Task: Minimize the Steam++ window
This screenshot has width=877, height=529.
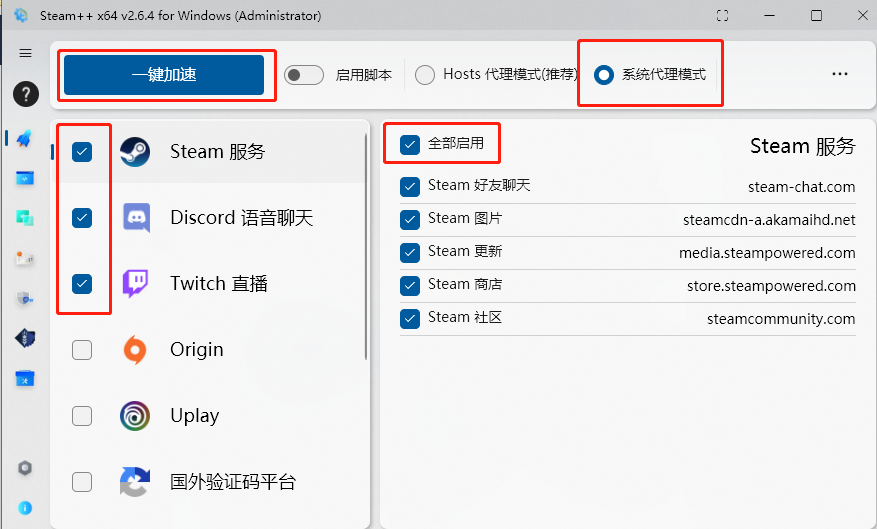Action: click(770, 16)
